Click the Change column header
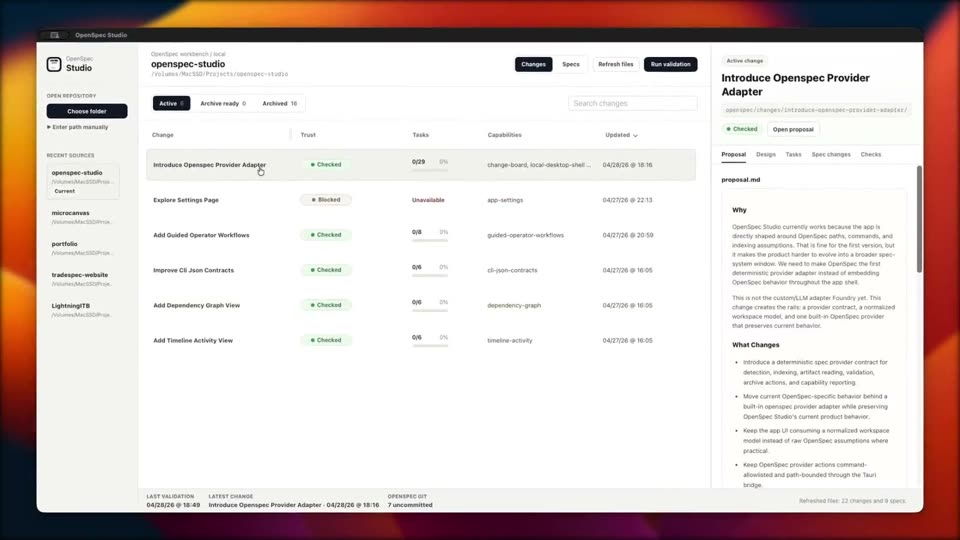Image resolution: width=960 pixels, height=540 pixels. click(163, 135)
